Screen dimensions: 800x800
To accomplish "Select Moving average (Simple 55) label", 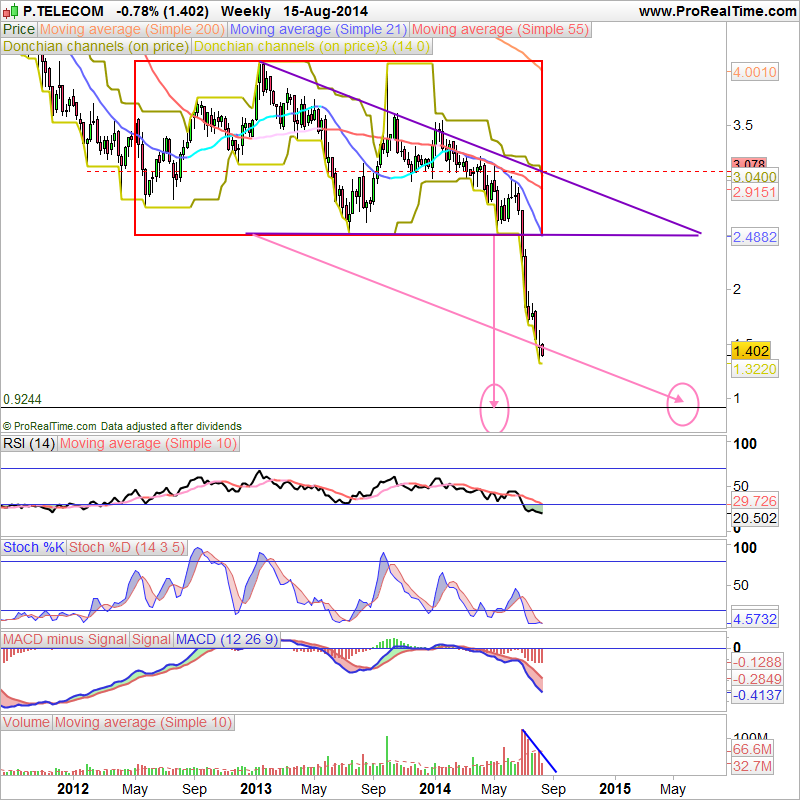I will 500,30.
